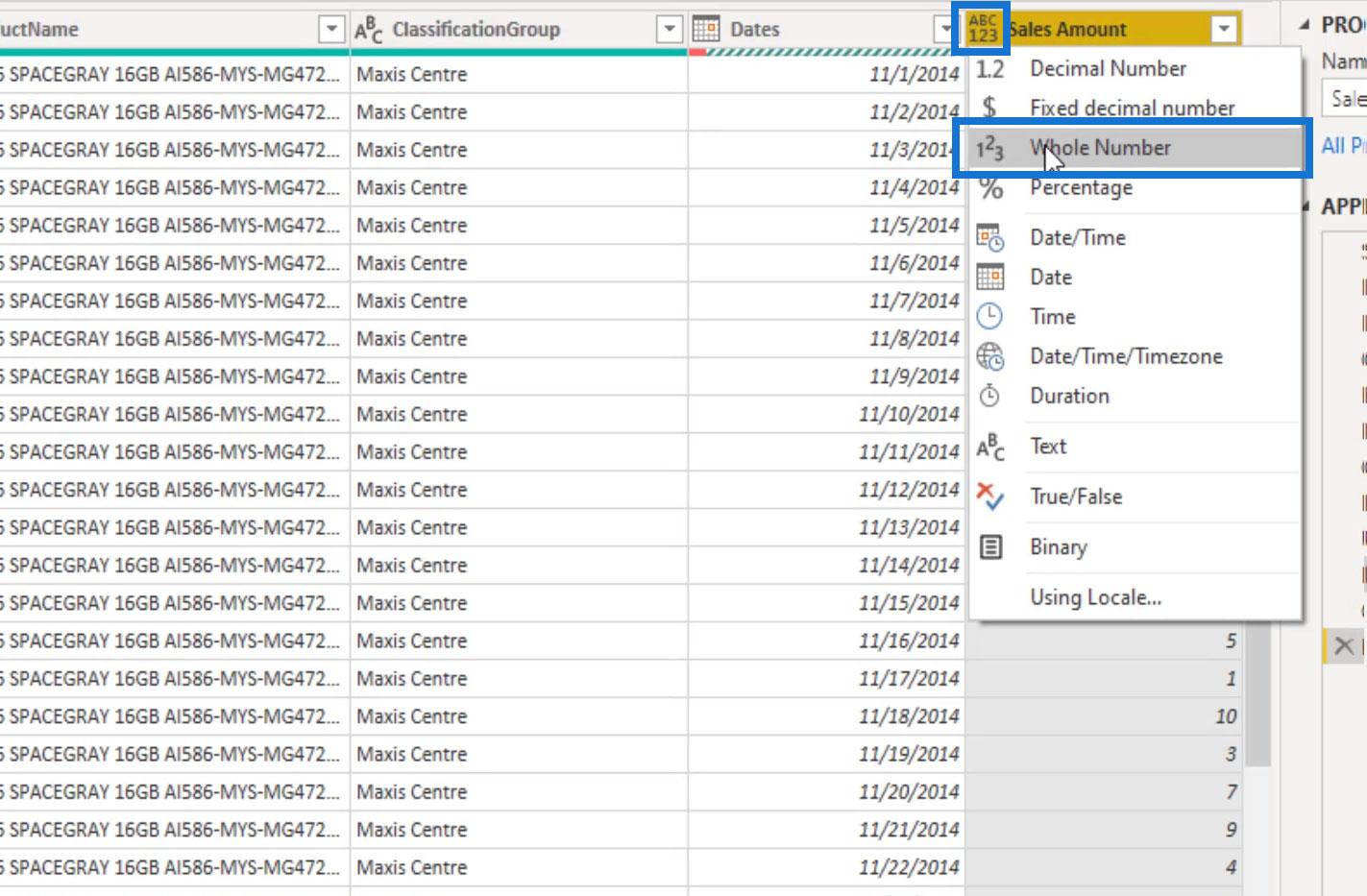Click the Dates column calendar type icon
The height and width of the screenshot is (896, 1367).
click(x=706, y=29)
